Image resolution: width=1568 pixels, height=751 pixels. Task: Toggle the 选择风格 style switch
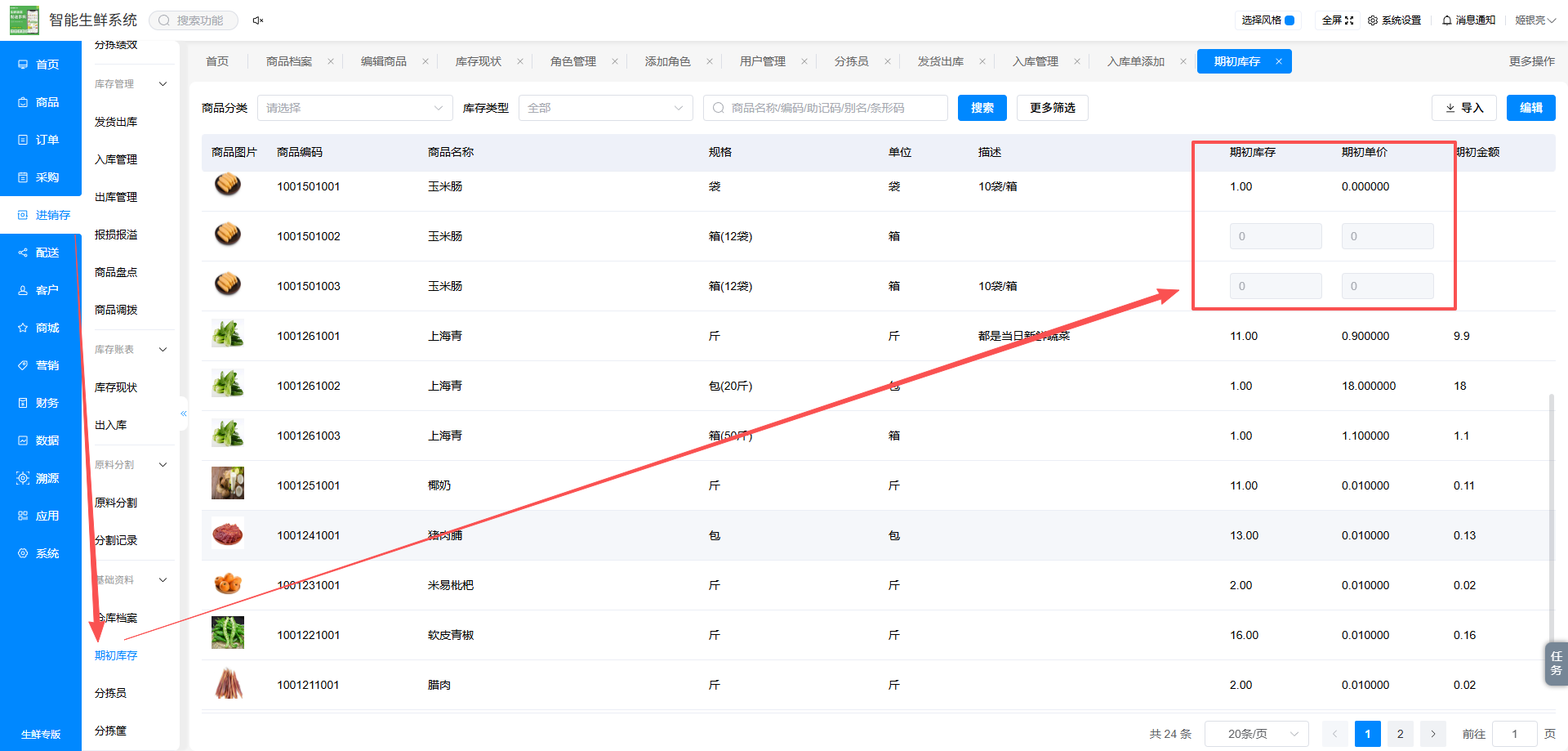click(x=1290, y=20)
